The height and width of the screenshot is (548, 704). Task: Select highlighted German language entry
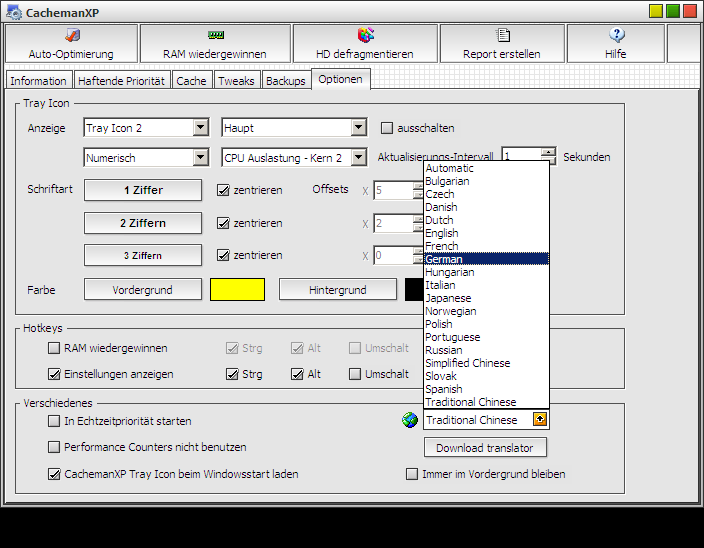(486, 259)
